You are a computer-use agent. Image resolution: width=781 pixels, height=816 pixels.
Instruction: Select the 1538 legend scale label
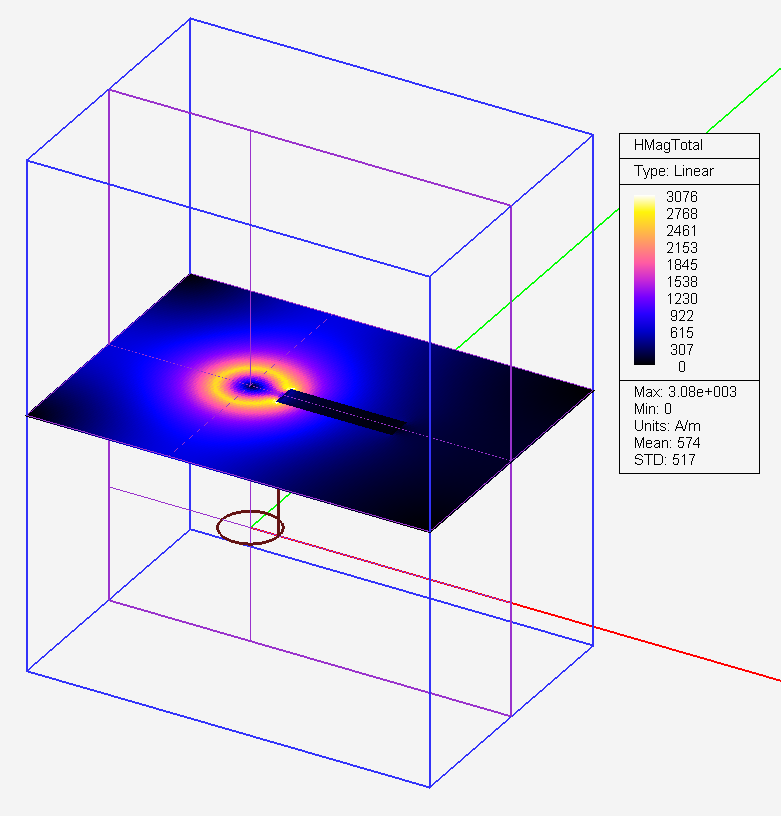(681, 282)
